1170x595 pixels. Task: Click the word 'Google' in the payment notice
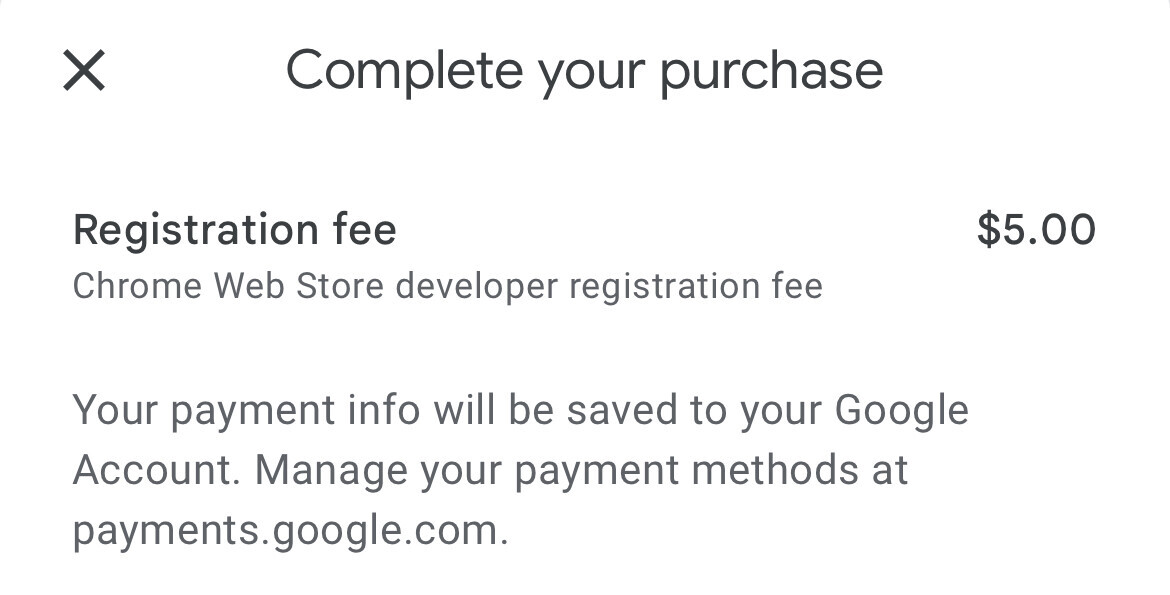tap(901, 411)
